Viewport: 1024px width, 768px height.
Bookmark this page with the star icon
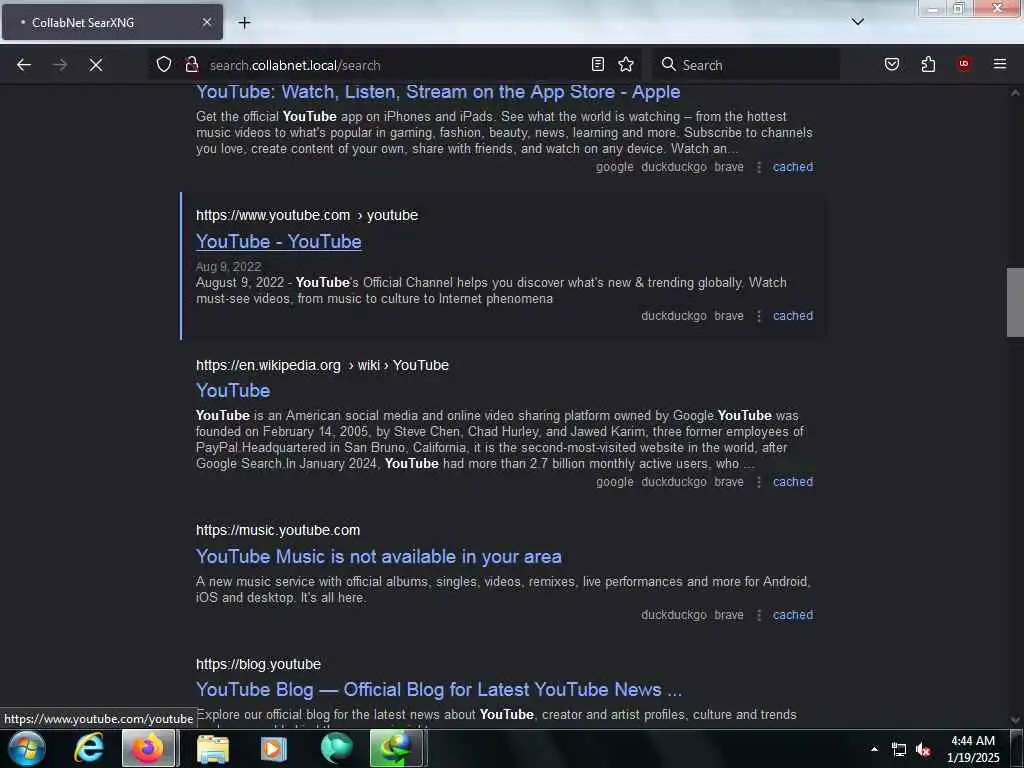[x=626, y=64]
